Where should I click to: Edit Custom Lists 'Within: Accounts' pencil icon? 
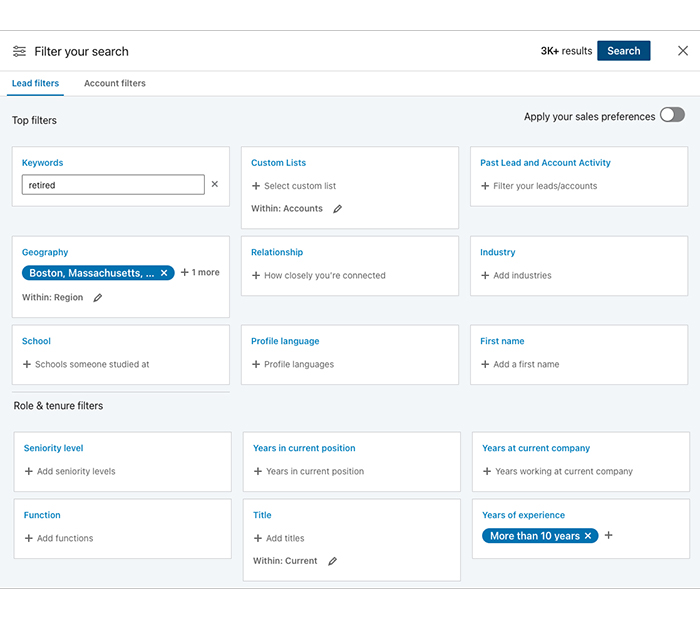point(337,209)
